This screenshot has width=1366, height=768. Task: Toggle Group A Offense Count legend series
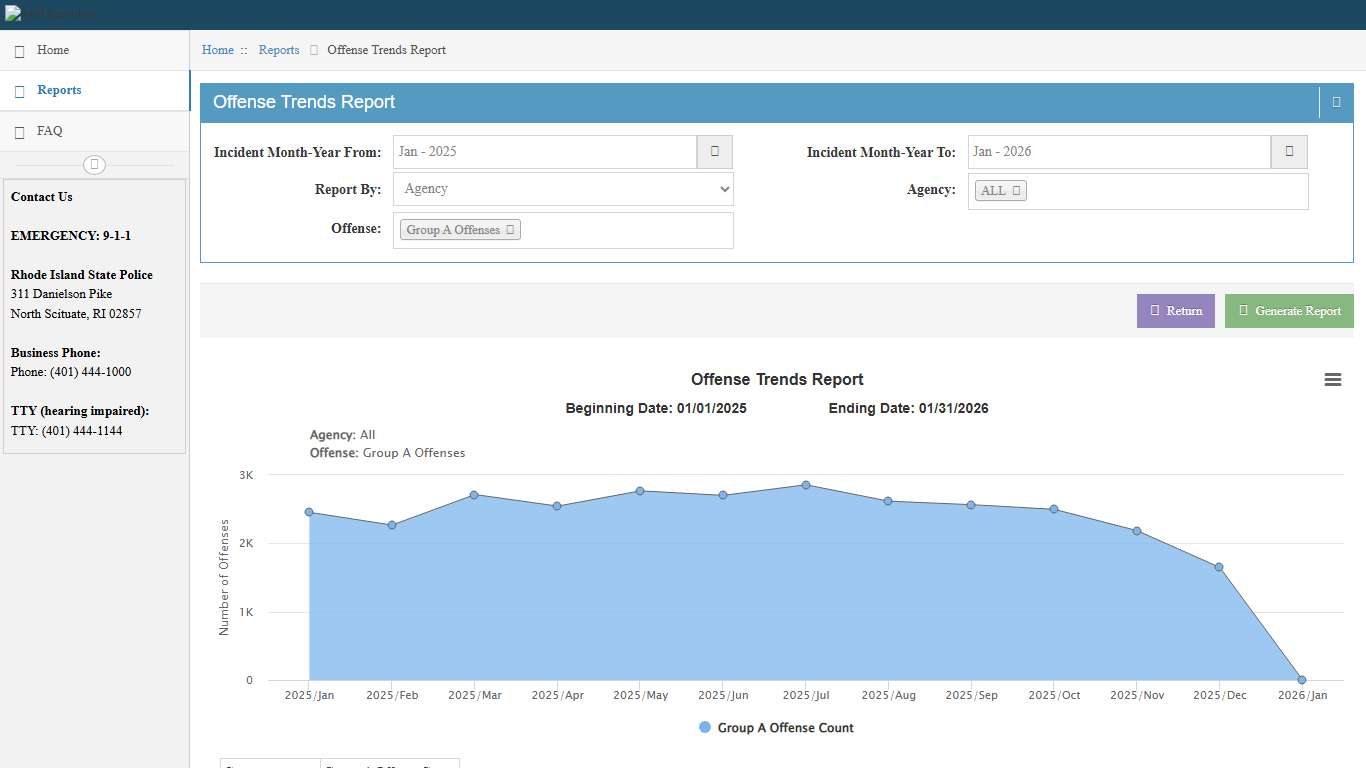click(x=776, y=728)
